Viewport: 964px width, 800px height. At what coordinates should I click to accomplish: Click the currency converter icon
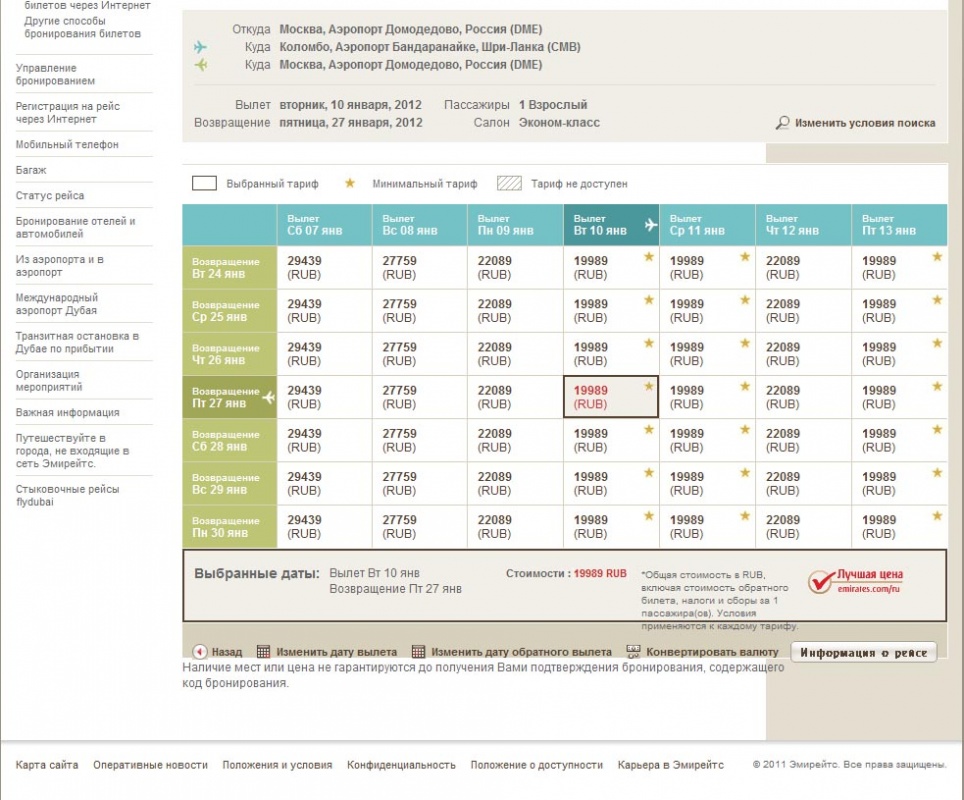633,652
